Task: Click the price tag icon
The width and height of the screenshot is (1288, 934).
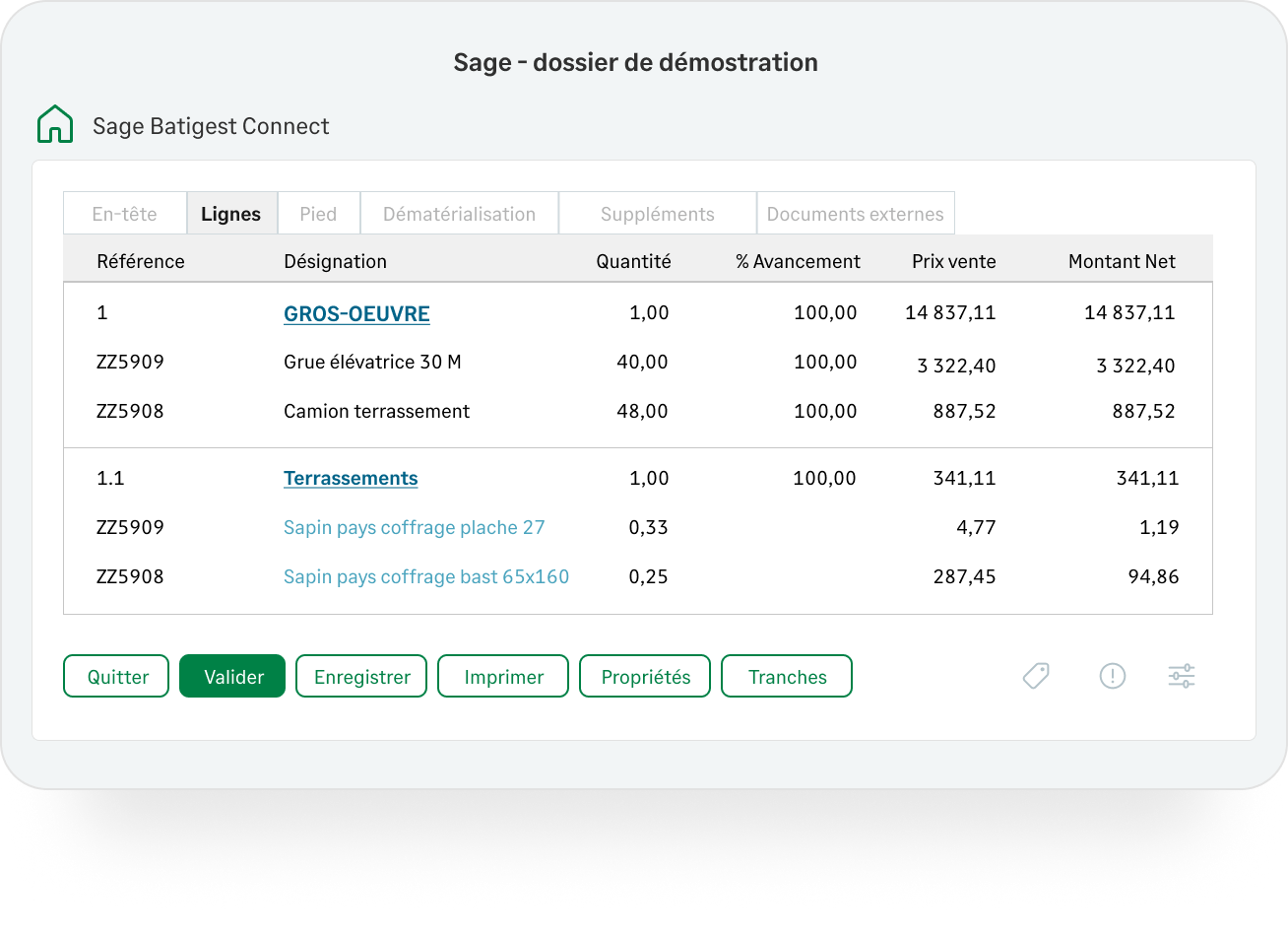Action: click(x=1036, y=676)
